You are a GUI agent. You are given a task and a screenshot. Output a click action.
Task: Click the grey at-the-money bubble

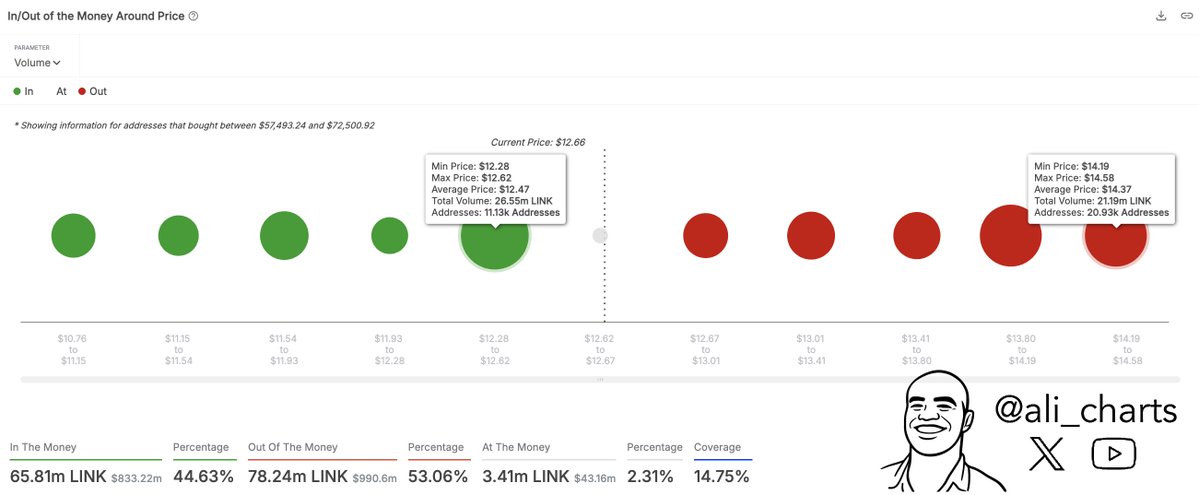pyautogui.click(x=600, y=236)
